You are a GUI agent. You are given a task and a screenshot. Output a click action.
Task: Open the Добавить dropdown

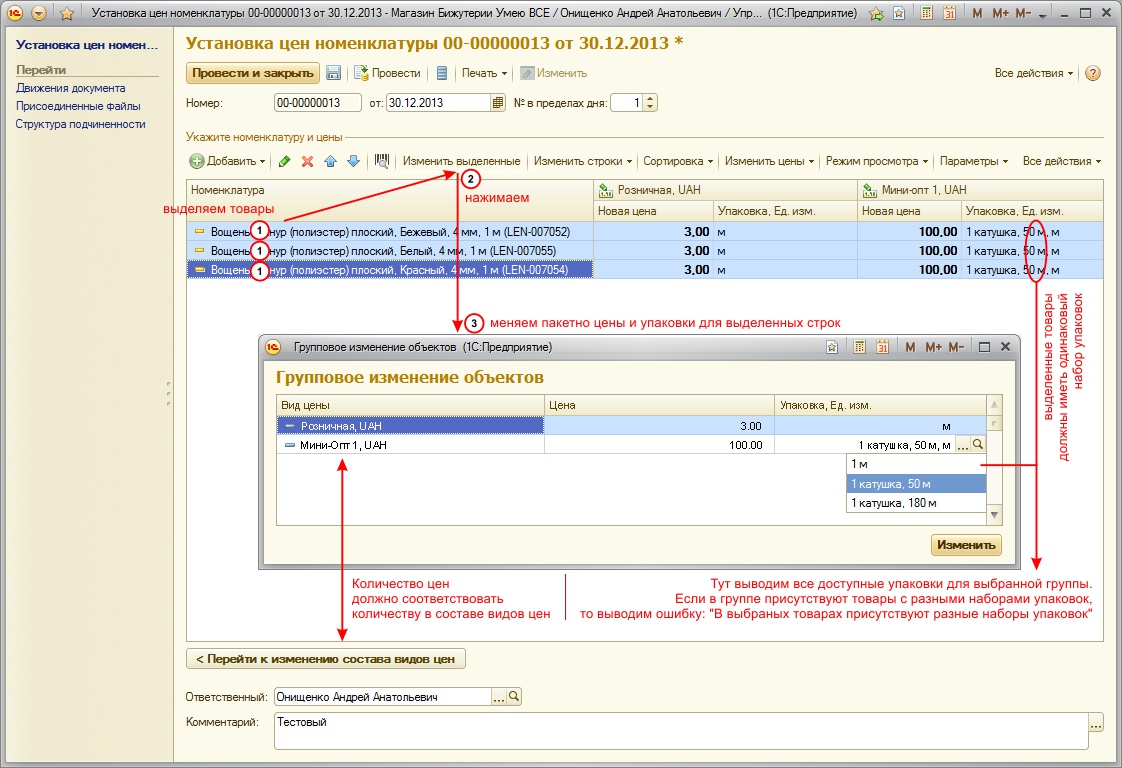coord(228,161)
